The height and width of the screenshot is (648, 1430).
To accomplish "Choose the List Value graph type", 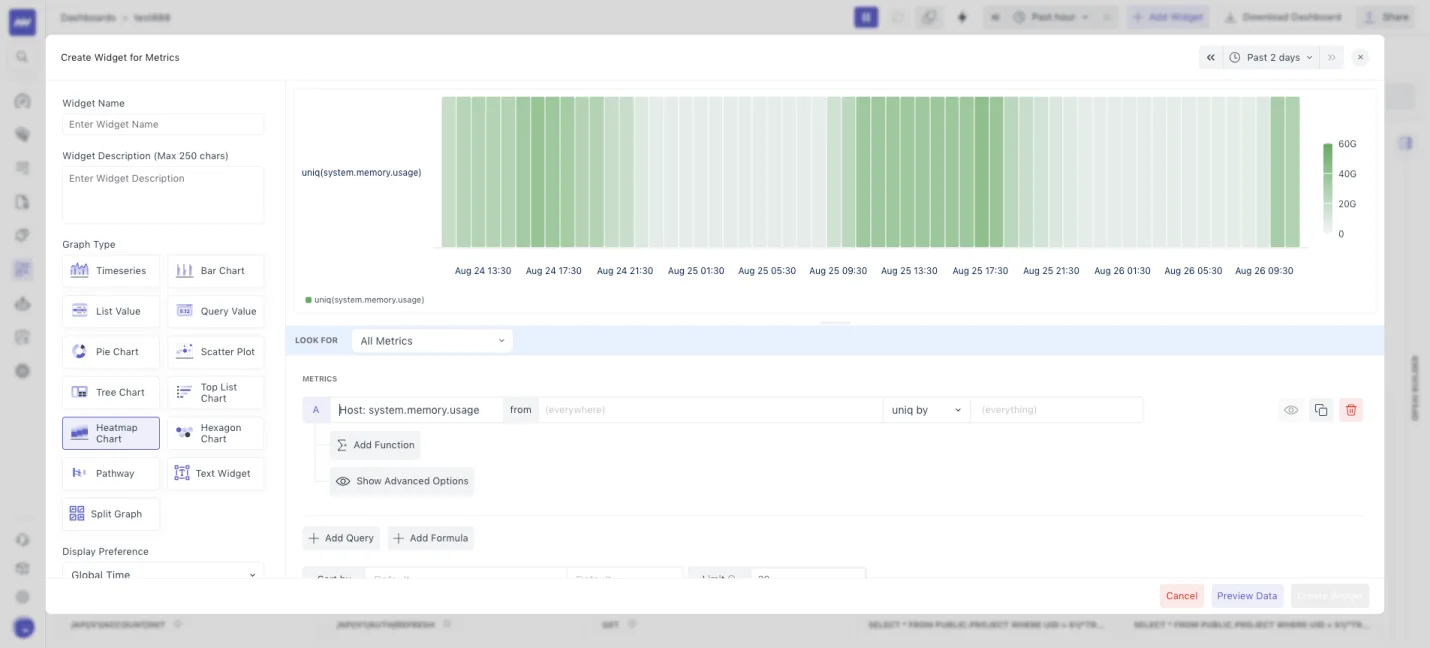I will pos(111,311).
